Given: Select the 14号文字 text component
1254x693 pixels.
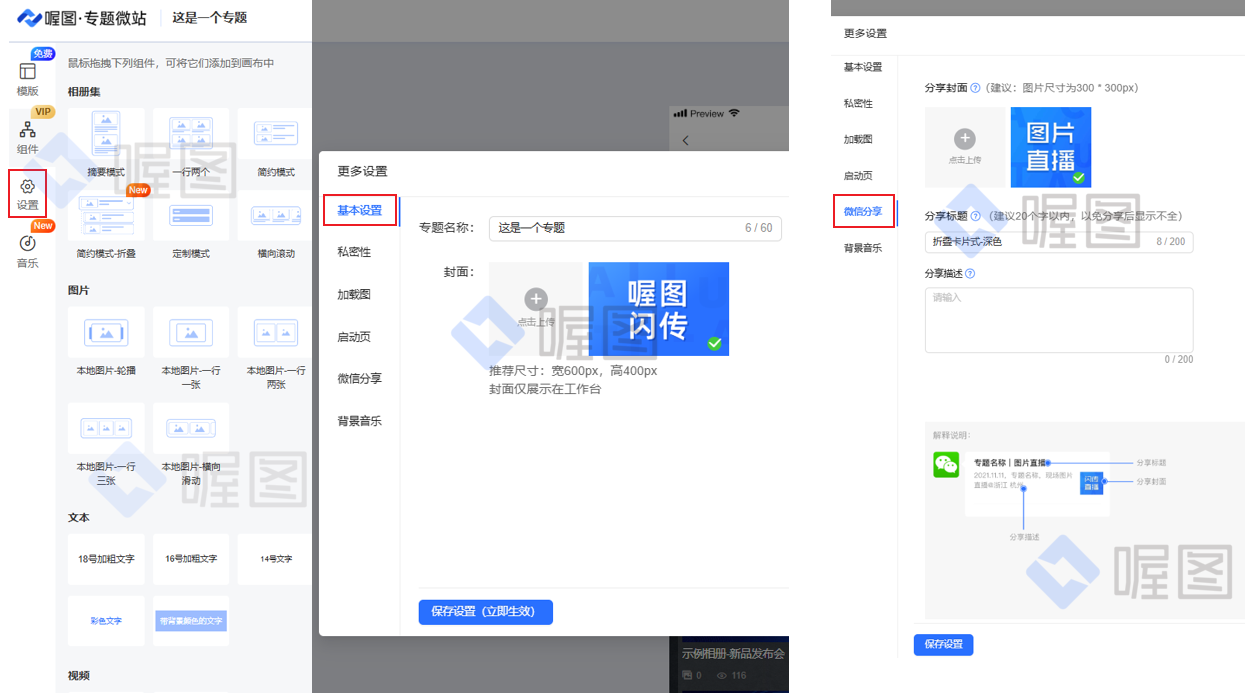Looking at the screenshot, I should (276, 559).
